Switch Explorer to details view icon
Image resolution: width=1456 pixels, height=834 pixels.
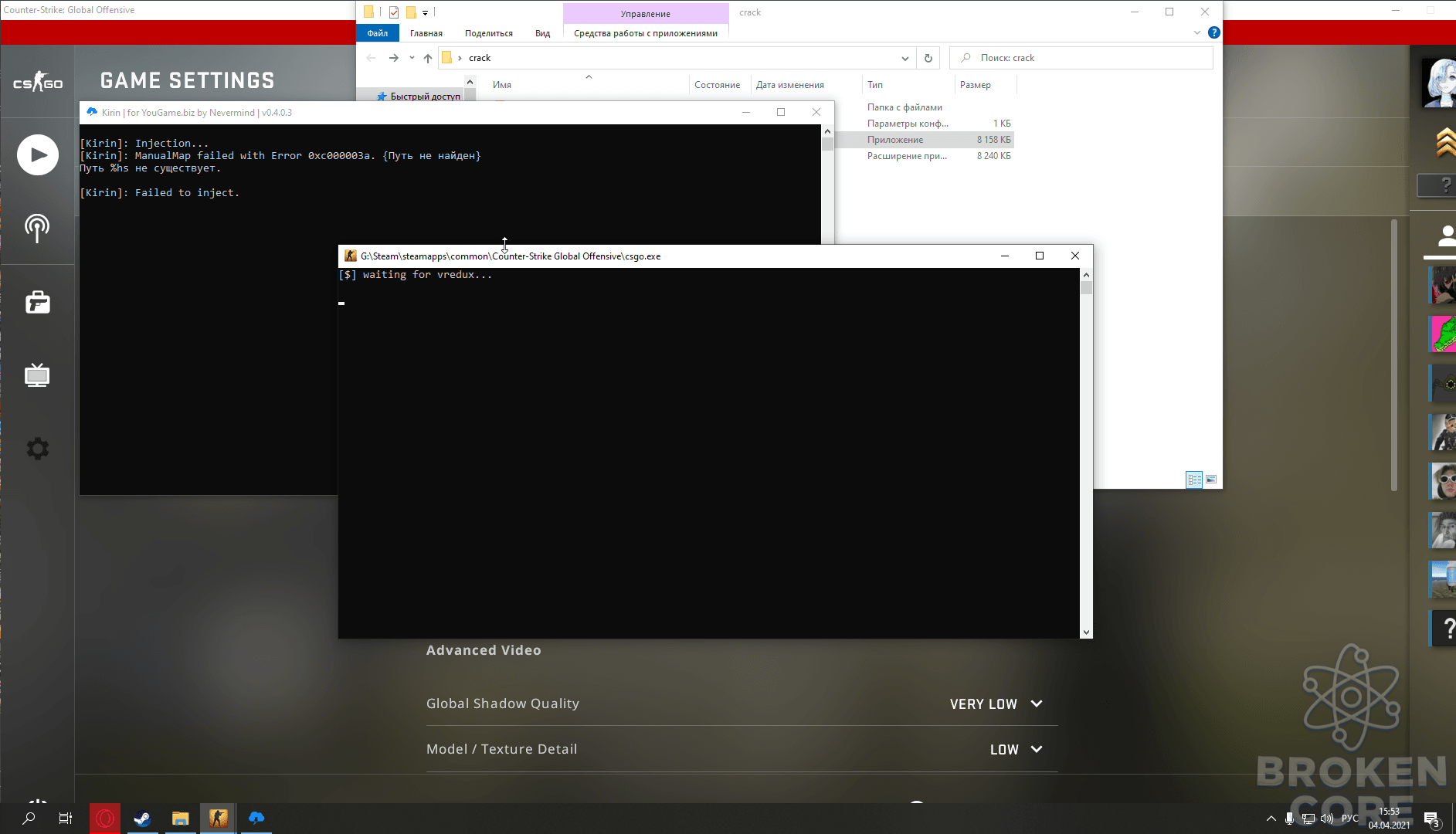pos(1194,480)
